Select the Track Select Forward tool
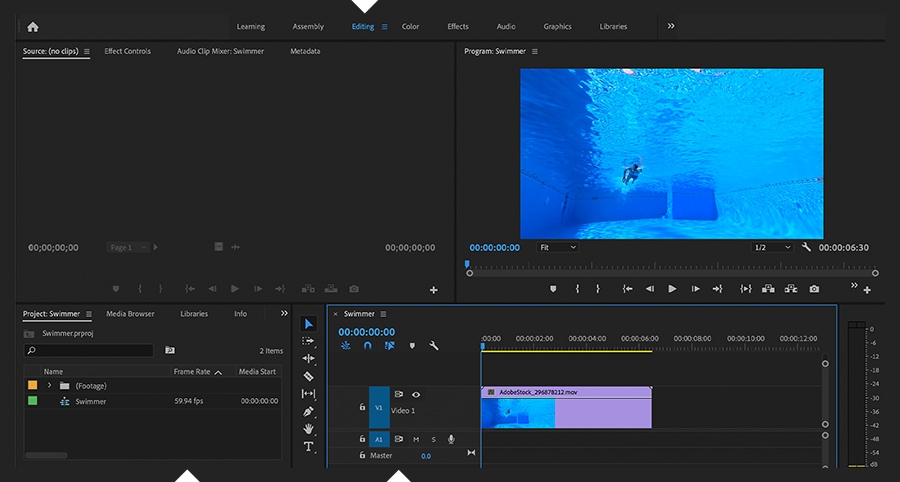 click(309, 341)
